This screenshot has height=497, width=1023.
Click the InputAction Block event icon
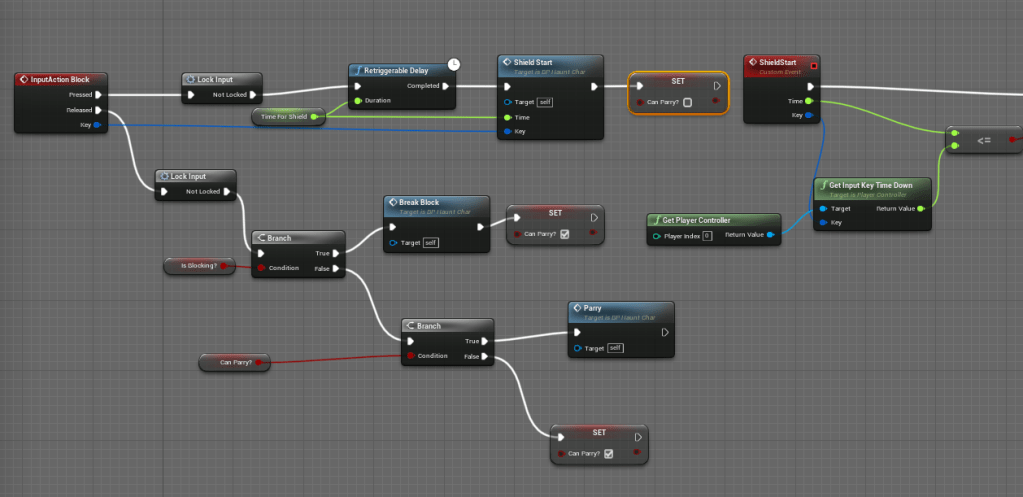[x=24, y=79]
